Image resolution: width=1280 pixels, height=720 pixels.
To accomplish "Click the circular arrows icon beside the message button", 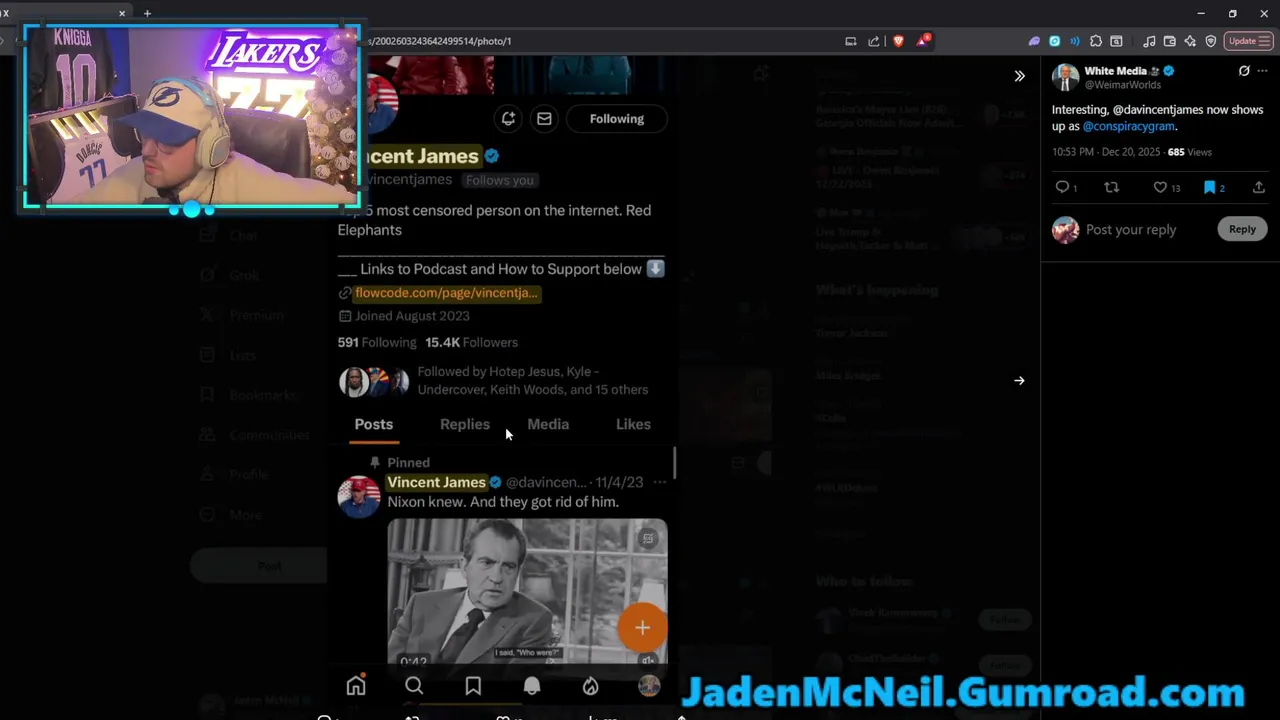I will (508, 118).
